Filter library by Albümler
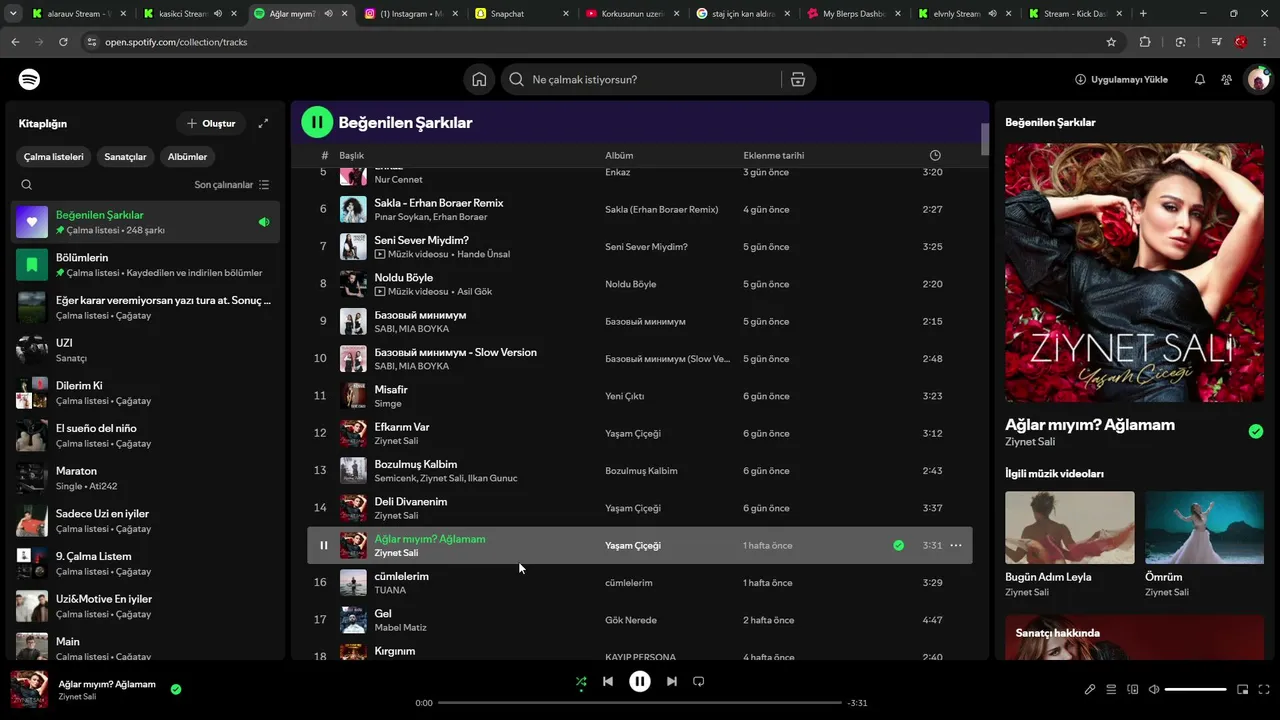This screenshot has height=720, width=1280. point(187,157)
